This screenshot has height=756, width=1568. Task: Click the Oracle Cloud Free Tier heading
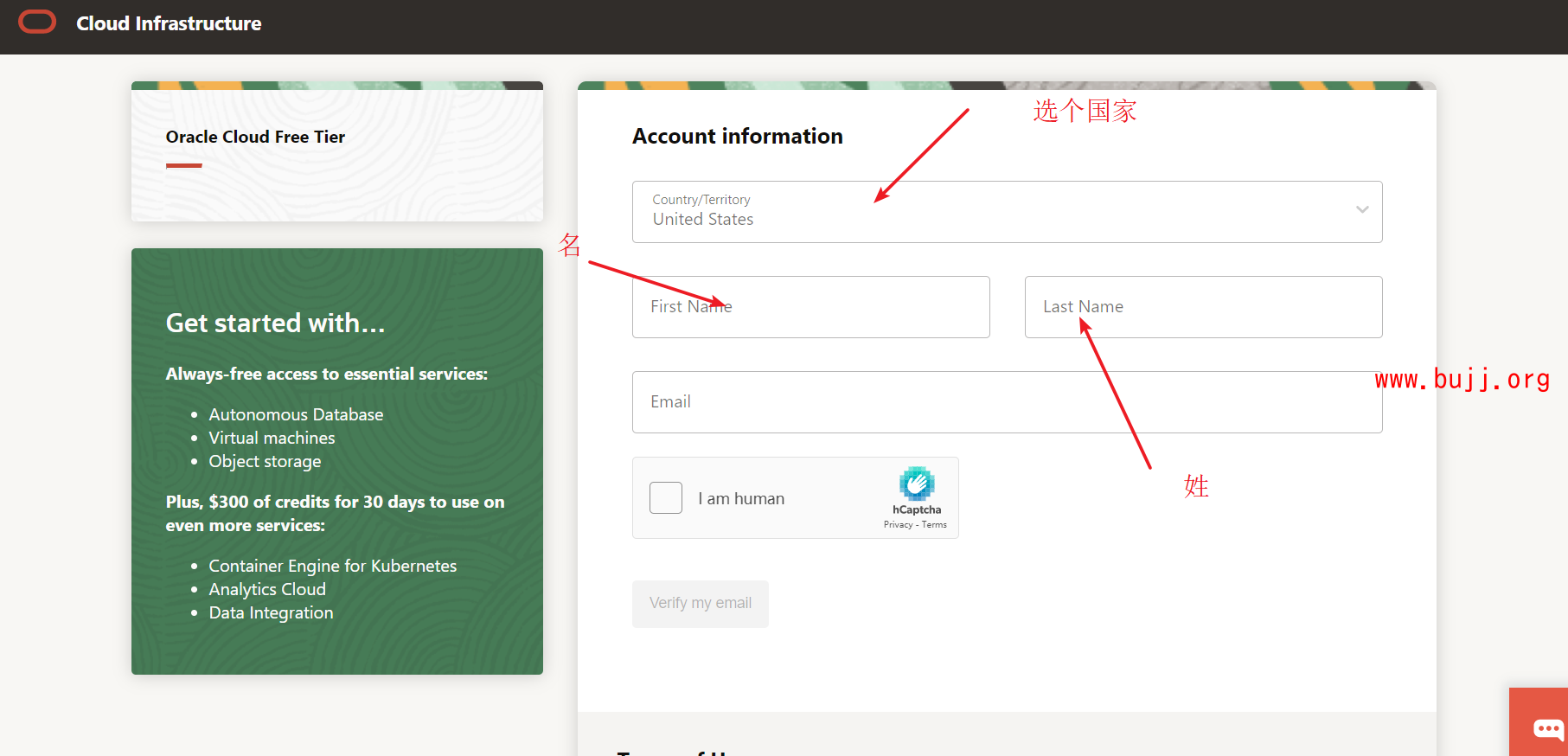tap(255, 137)
